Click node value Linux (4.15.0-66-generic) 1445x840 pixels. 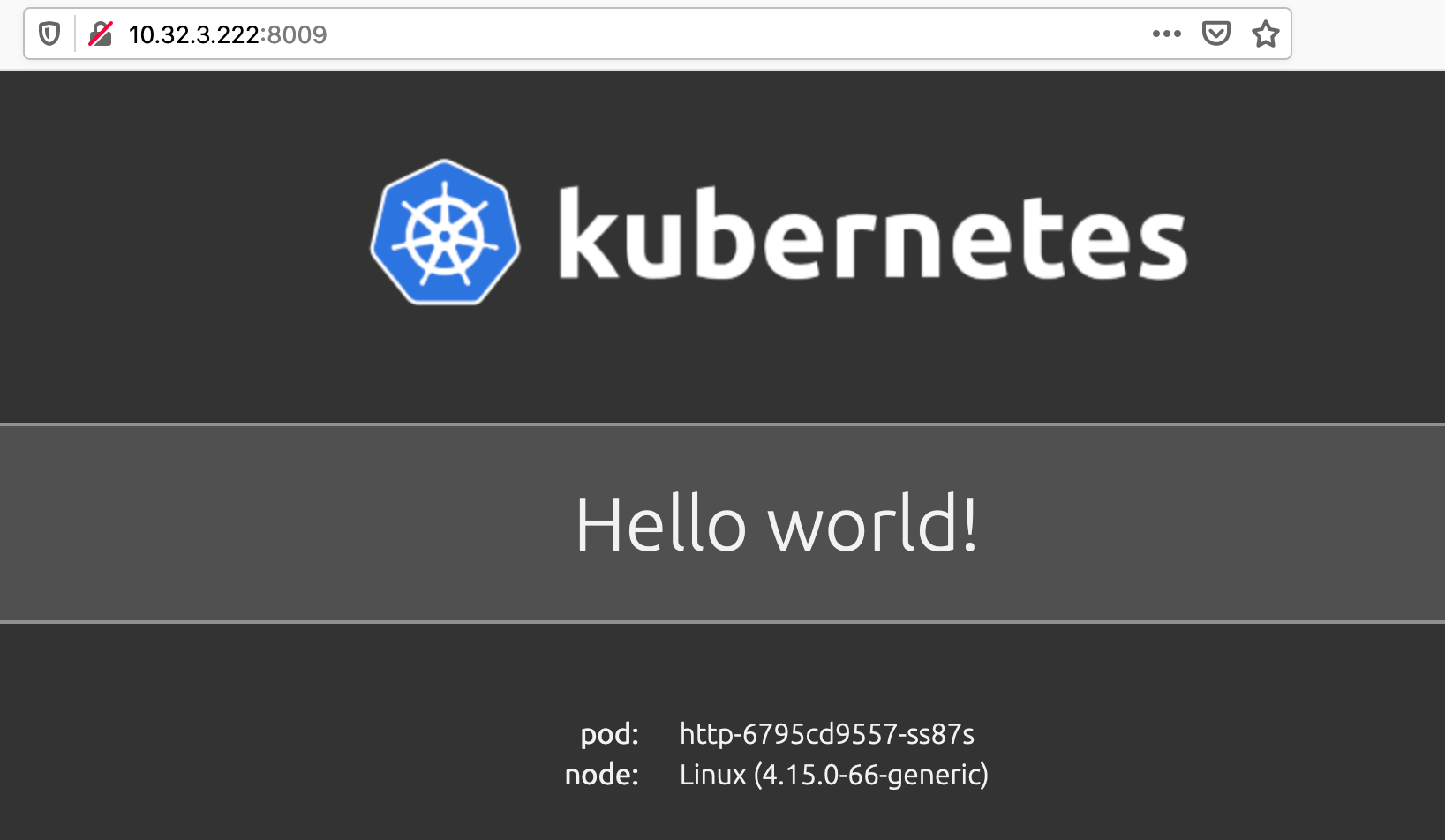click(834, 775)
